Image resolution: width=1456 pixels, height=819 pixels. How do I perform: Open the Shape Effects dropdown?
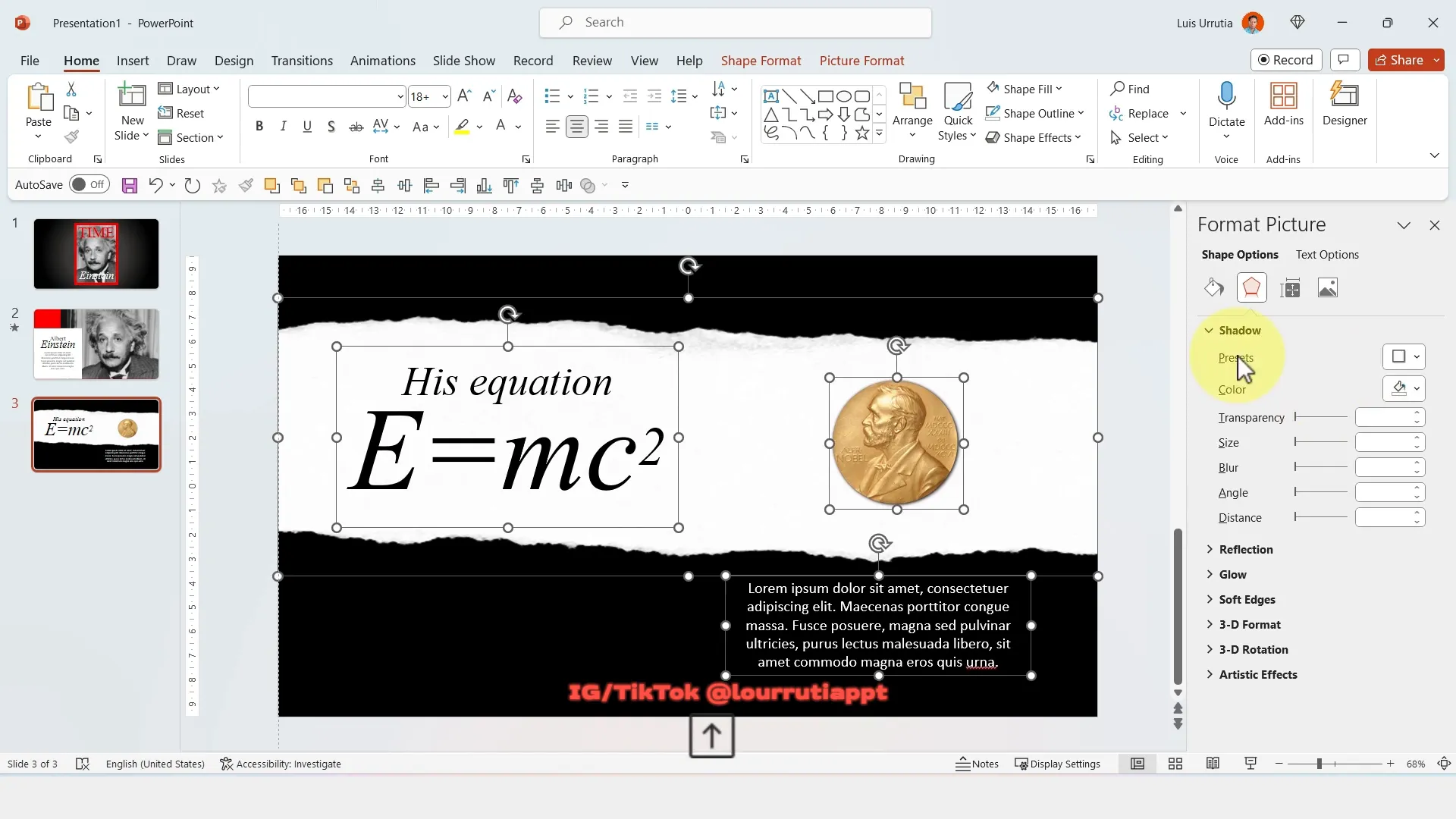1034,137
